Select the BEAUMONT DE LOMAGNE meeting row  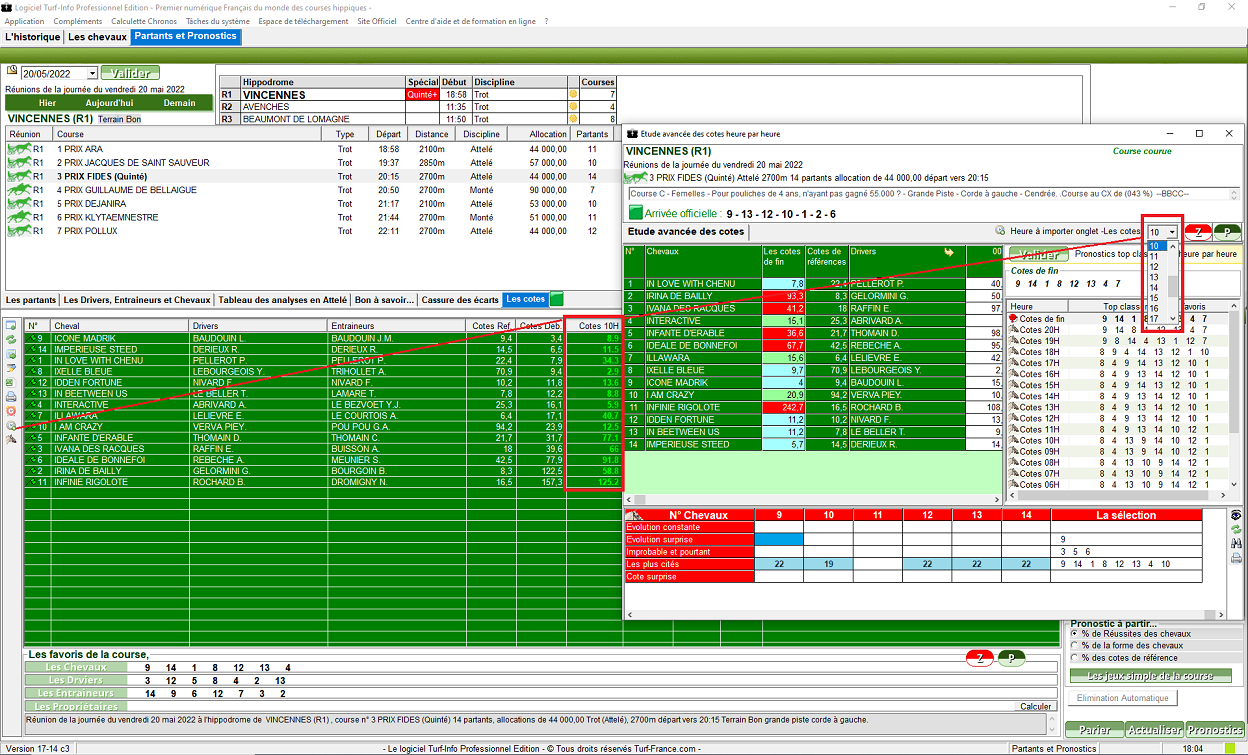coord(417,119)
